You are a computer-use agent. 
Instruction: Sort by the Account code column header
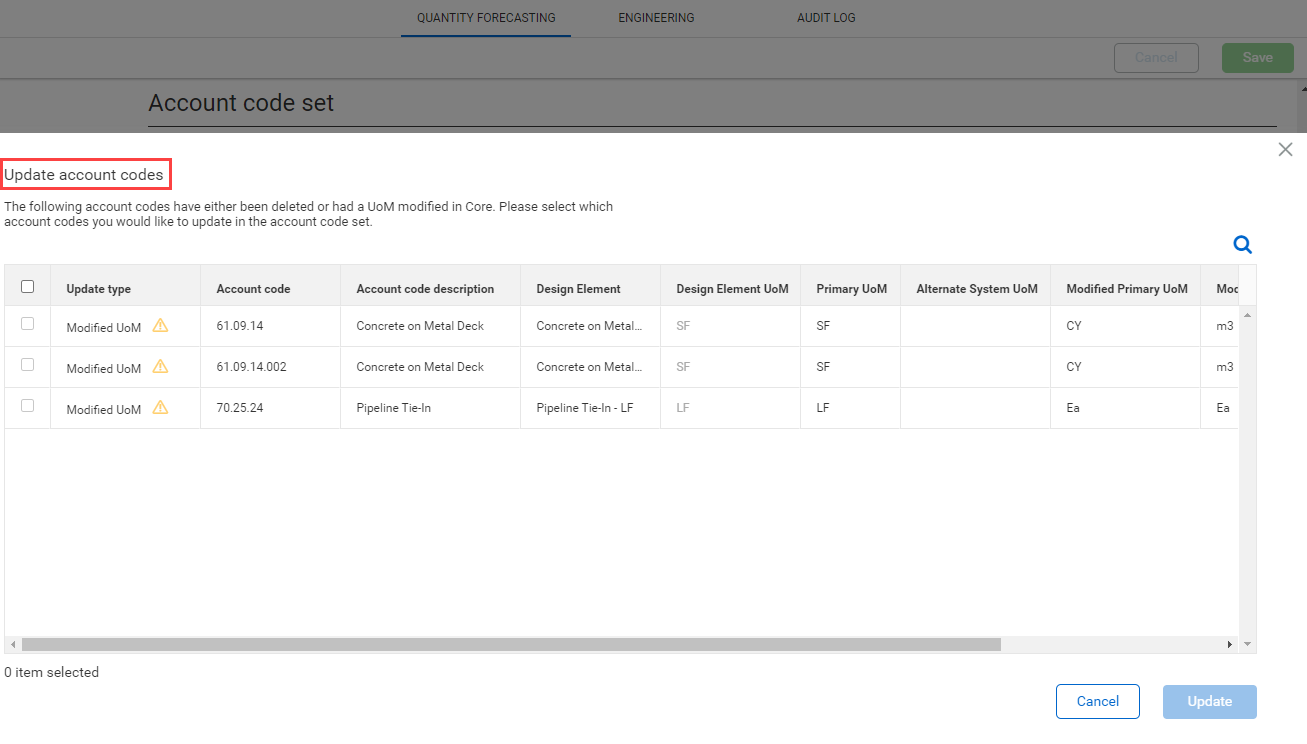click(253, 289)
